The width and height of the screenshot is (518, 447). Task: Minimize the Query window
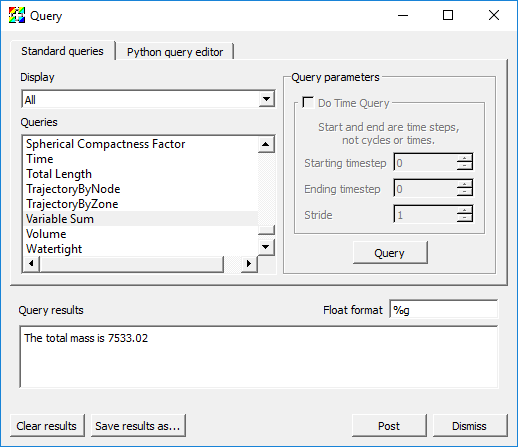403,15
